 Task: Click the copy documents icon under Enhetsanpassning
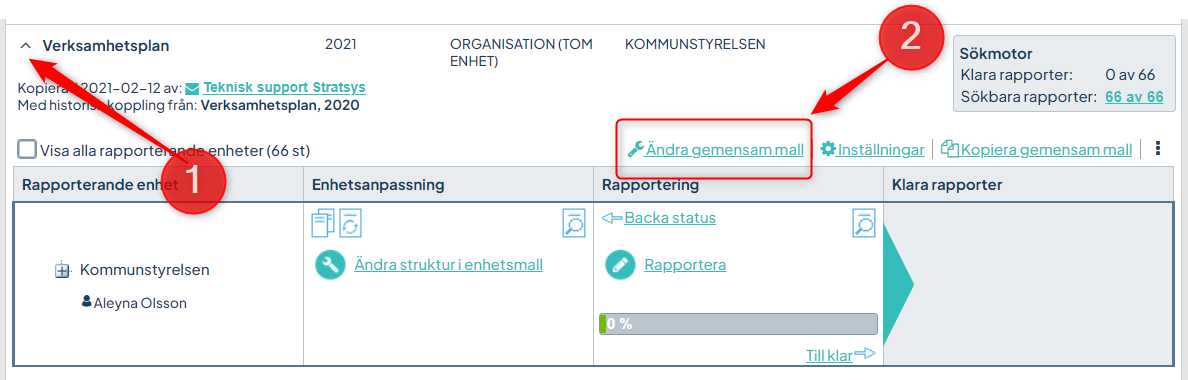(x=323, y=223)
